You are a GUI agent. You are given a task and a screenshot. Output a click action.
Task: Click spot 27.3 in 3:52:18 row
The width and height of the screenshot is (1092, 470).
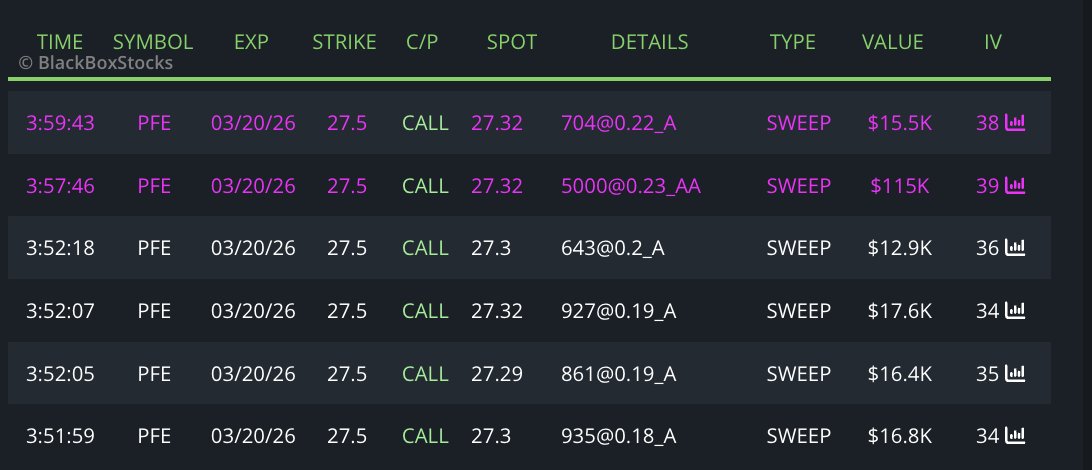coord(490,248)
